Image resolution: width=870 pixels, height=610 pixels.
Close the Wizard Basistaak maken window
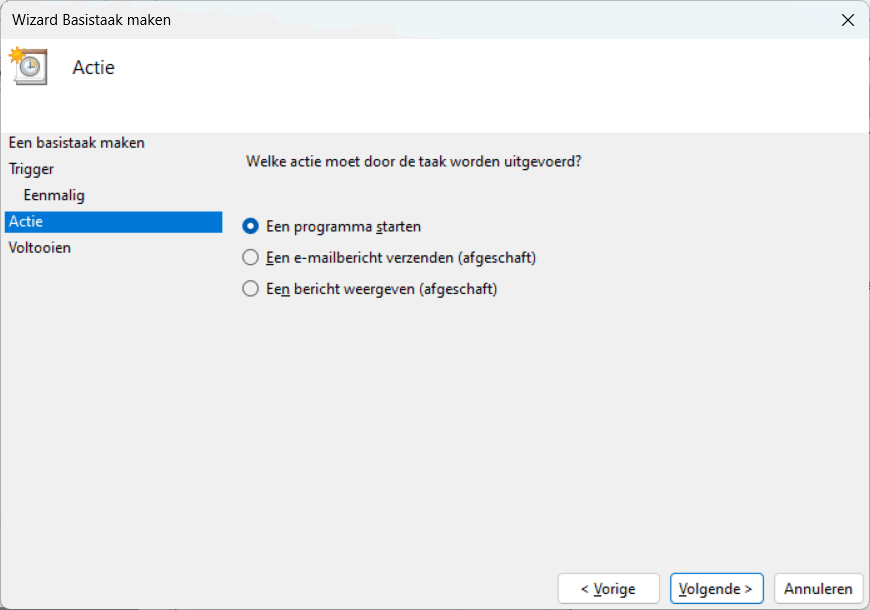coord(847,20)
